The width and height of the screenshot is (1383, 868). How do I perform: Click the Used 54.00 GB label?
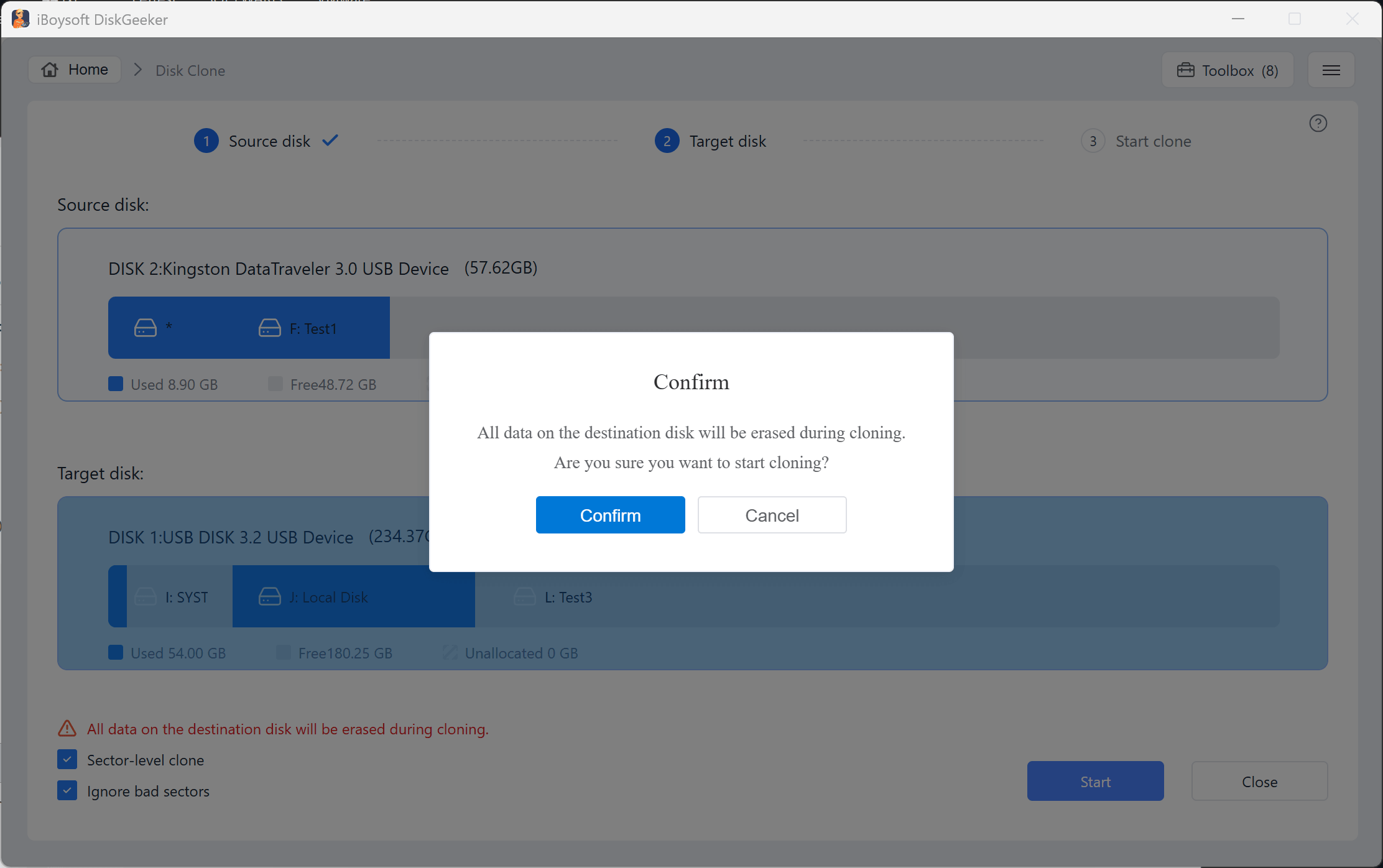click(178, 653)
